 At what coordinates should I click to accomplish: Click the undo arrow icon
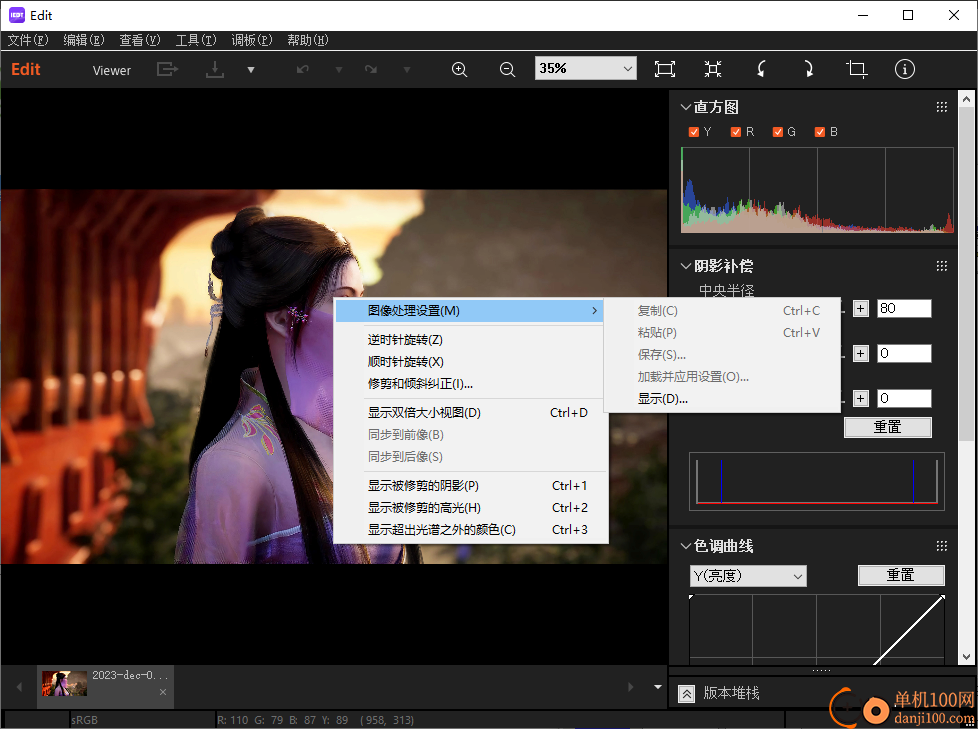303,69
